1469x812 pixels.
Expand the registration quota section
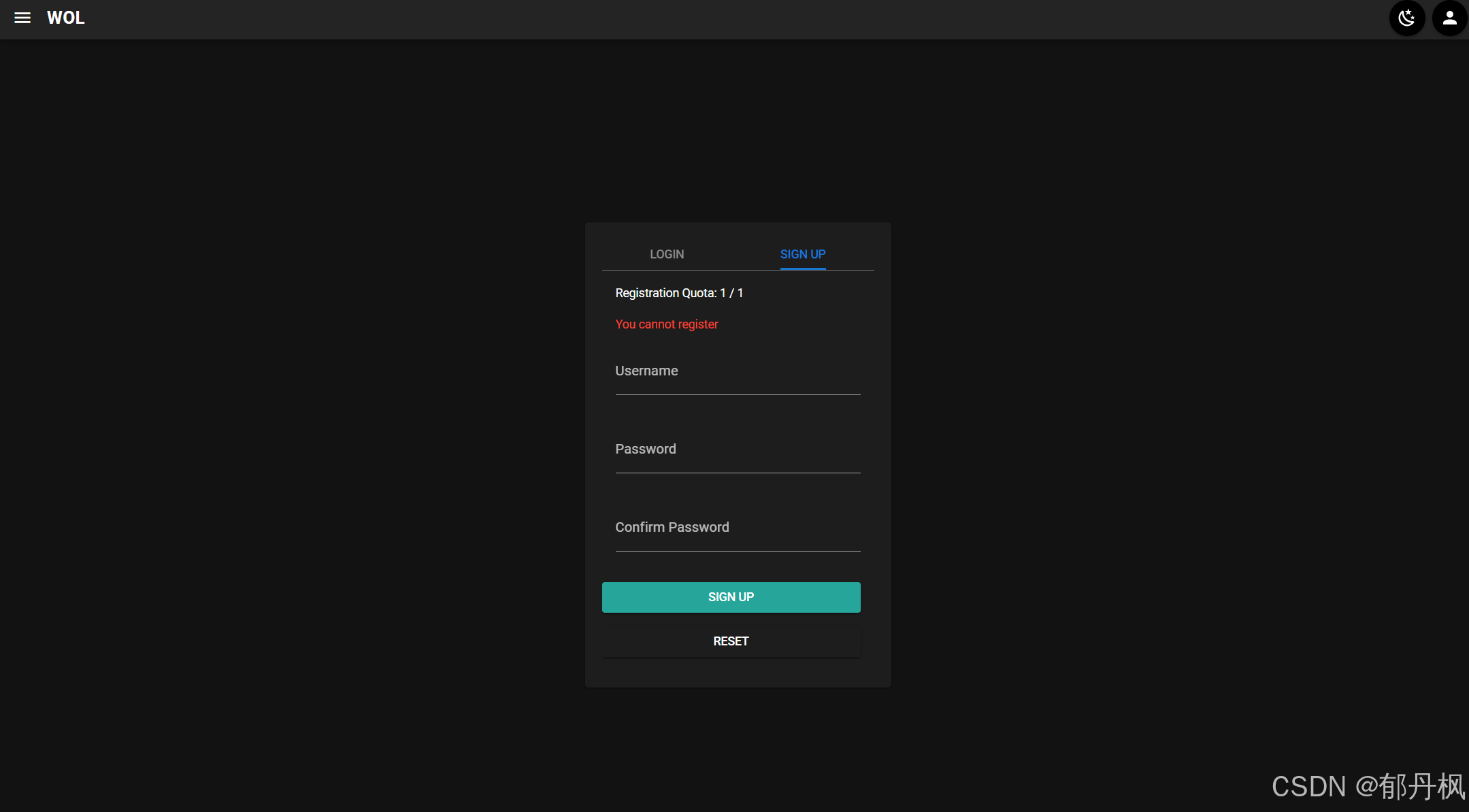coord(679,292)
